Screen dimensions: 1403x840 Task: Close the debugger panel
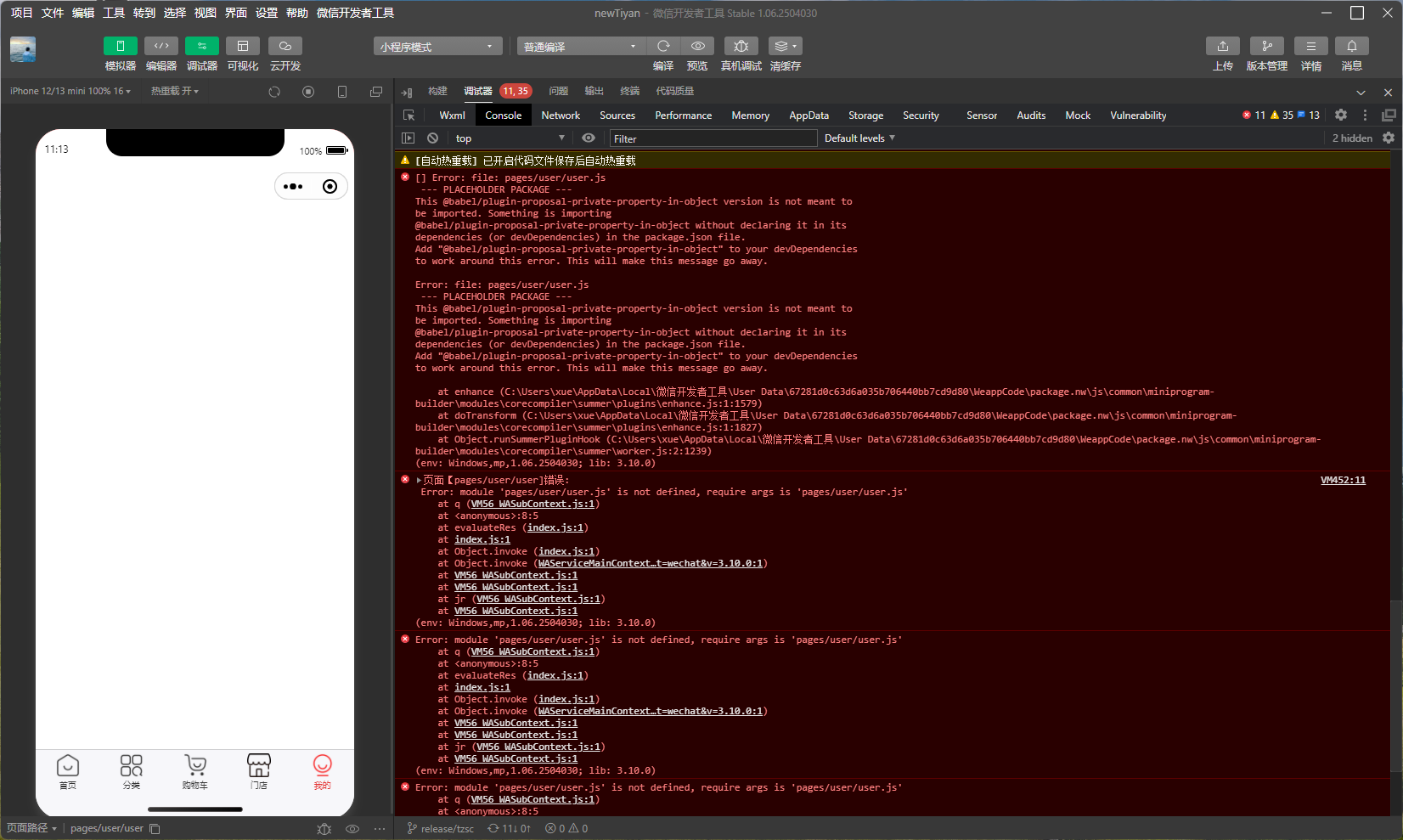[x=1388, y=92]
